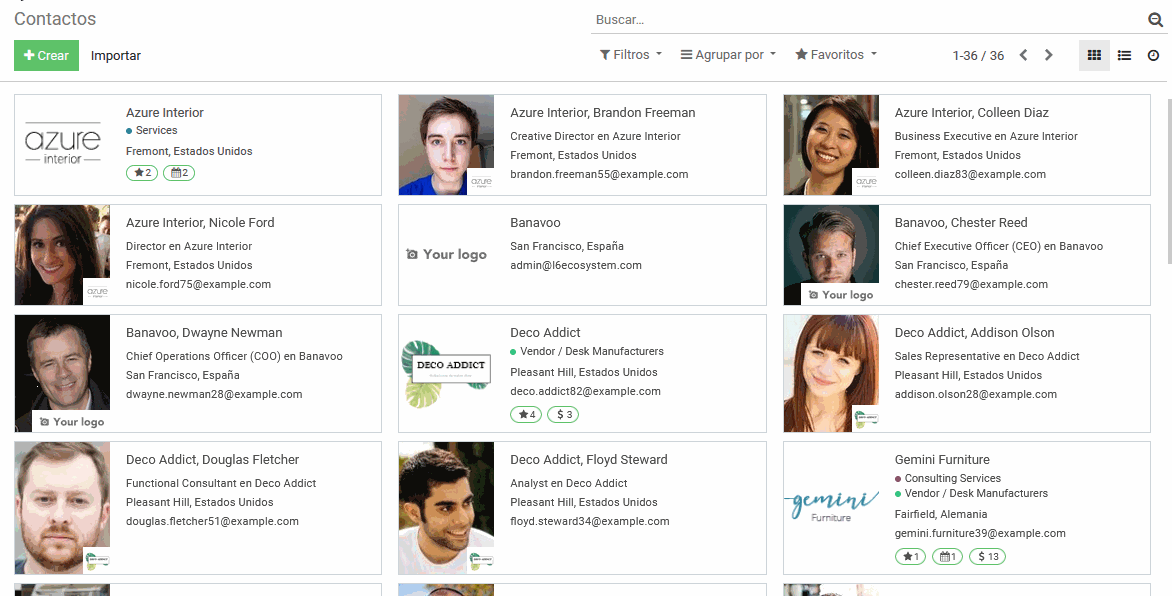Click the Deco Addict logo thumbnail
This screenshot has height=596, width=1172.
tap(446, 373)
